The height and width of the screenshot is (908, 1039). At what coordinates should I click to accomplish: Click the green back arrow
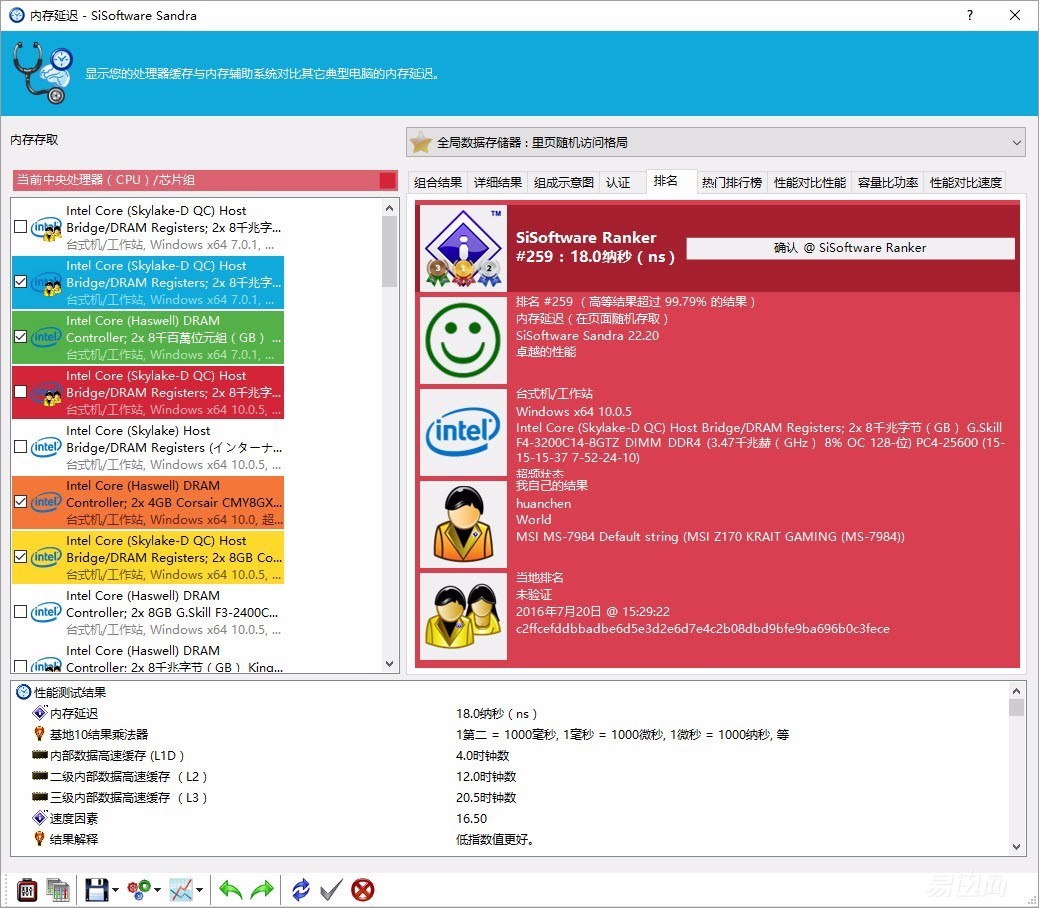pyautogui.click(x=231, y=889)
